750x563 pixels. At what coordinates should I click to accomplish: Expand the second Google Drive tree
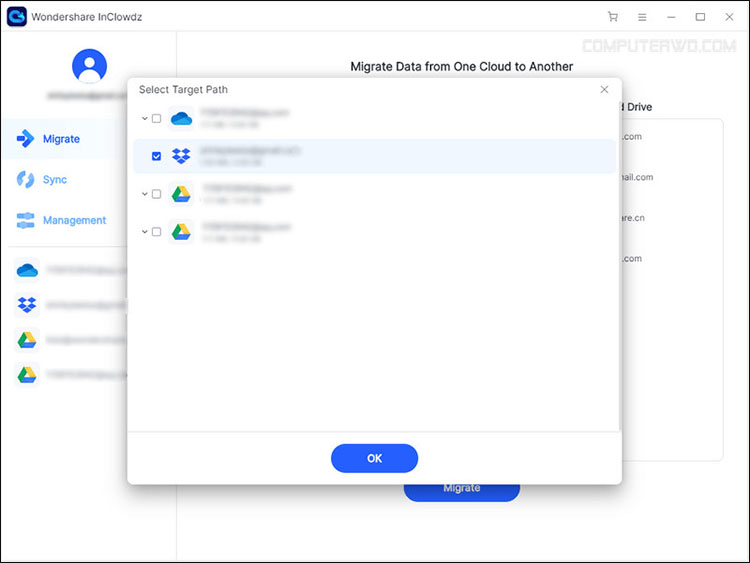coord(144,232)
